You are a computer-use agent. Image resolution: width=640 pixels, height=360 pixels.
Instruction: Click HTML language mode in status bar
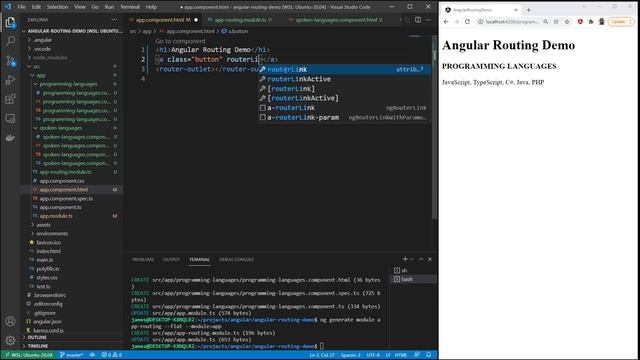[401, 355]
